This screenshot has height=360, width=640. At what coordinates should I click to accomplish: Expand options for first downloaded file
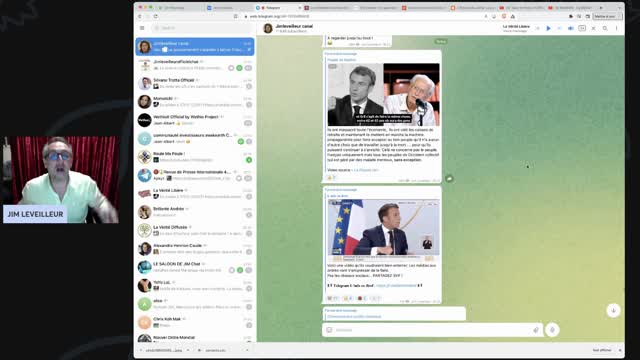188,350
